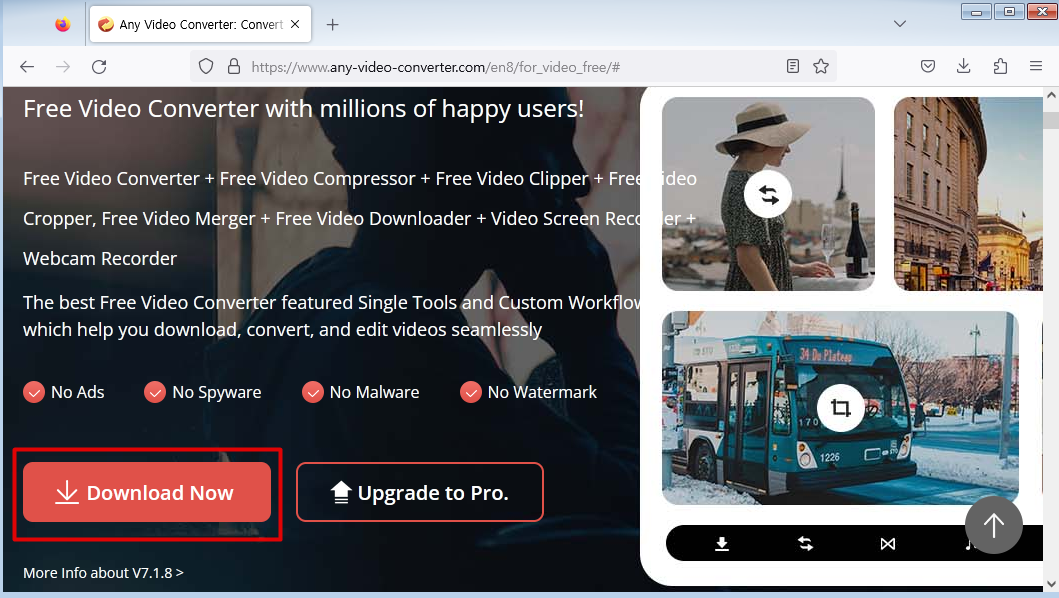This screenshot has width=1059, height=598.
Task: Click the crop icon on bus photo
Action: (840, 408)
